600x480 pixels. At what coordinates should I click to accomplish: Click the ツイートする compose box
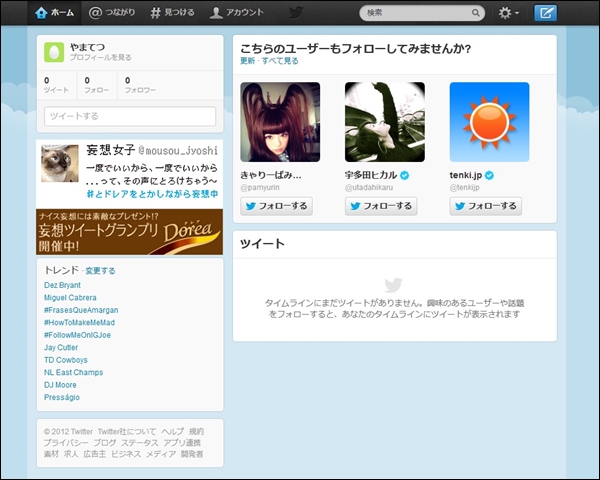pyautogui.click(x=130, y=116)
